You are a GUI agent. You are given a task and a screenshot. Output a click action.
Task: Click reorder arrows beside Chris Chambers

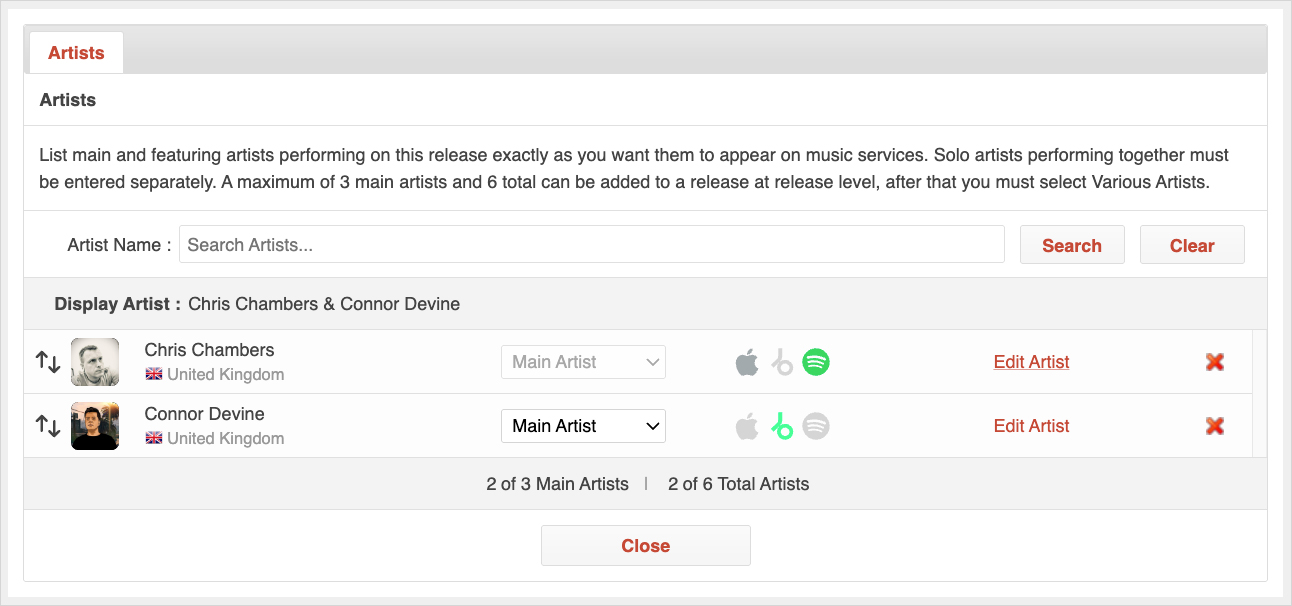coord(48,362)
